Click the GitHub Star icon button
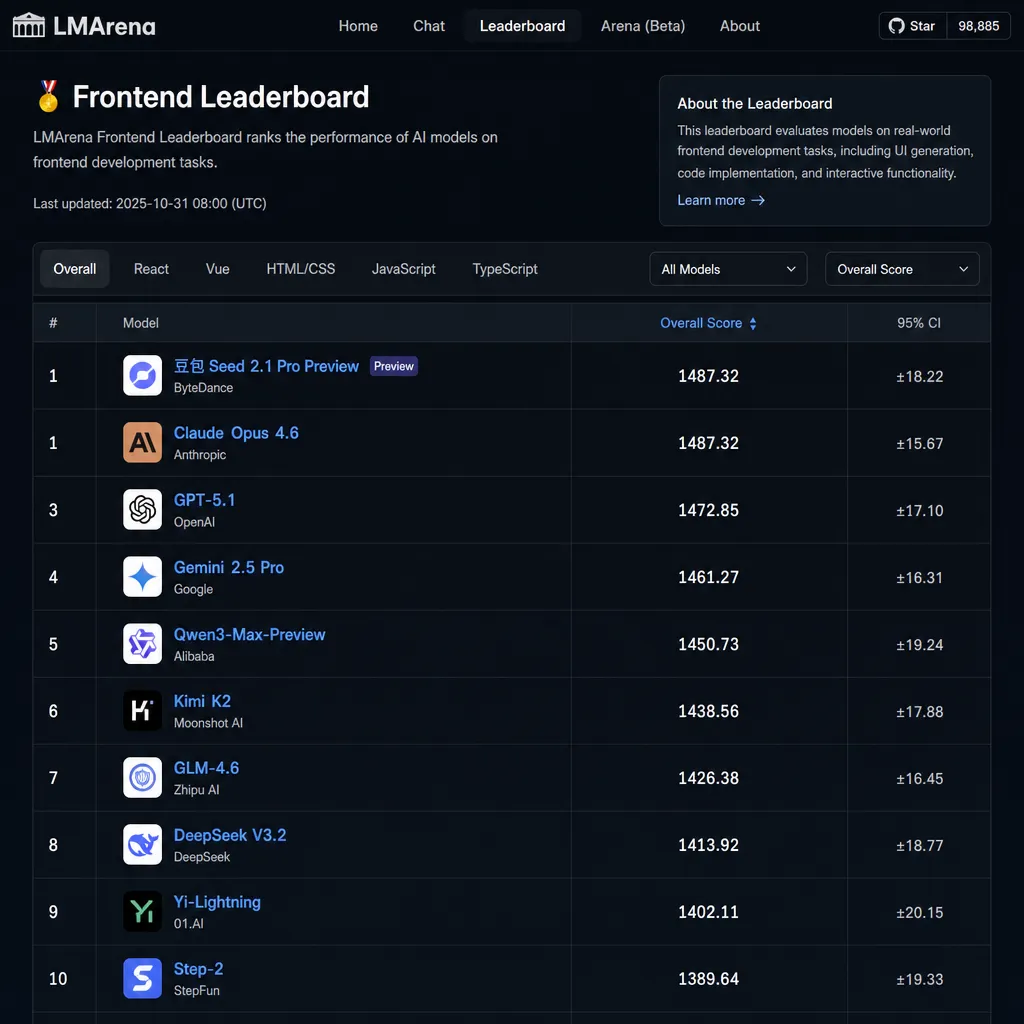The image size is (1024, 1024). pos(912,26)
